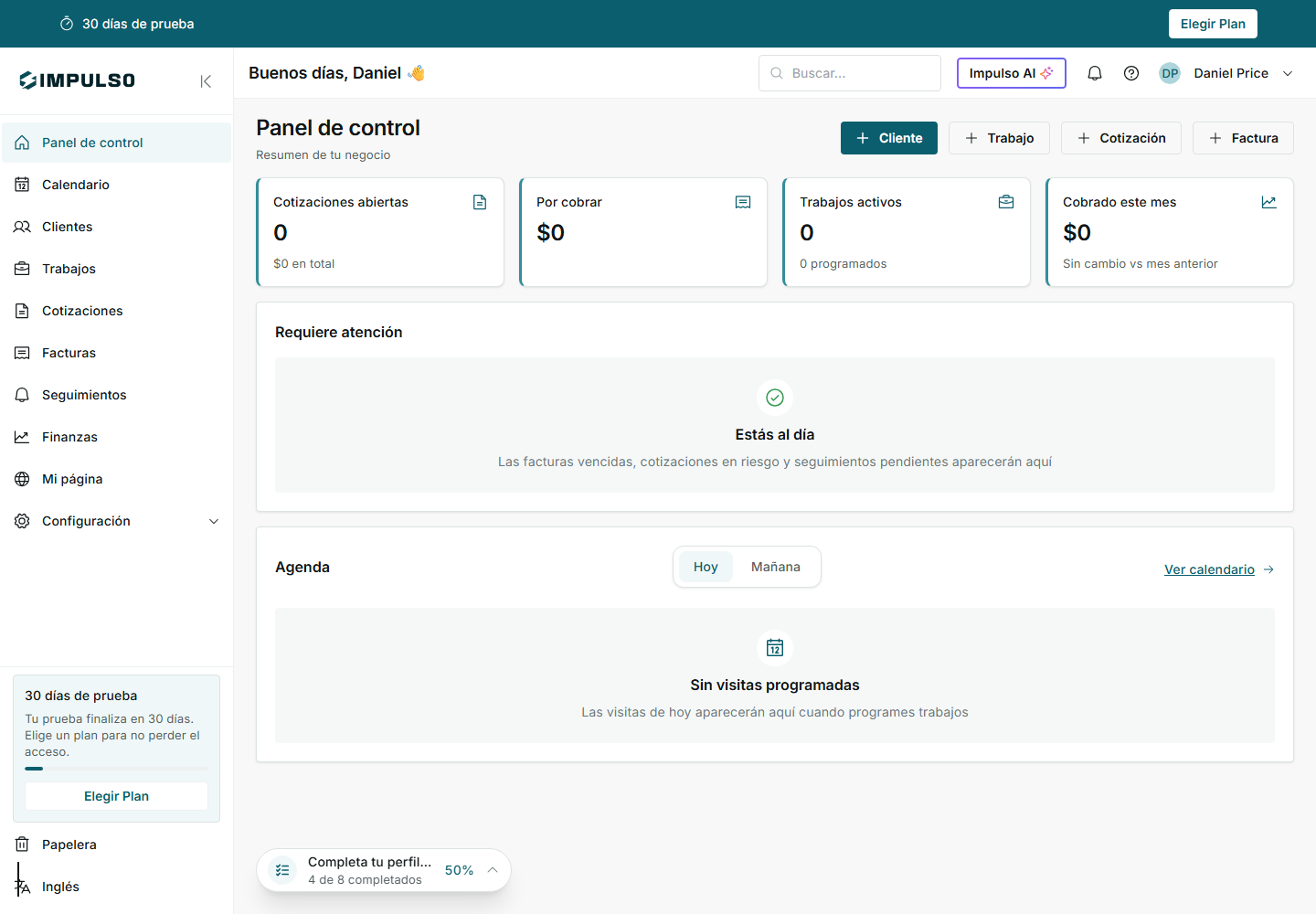Follow the Ver calendario link
The width and height of the screenshot is (1316, 914).
1219,569
